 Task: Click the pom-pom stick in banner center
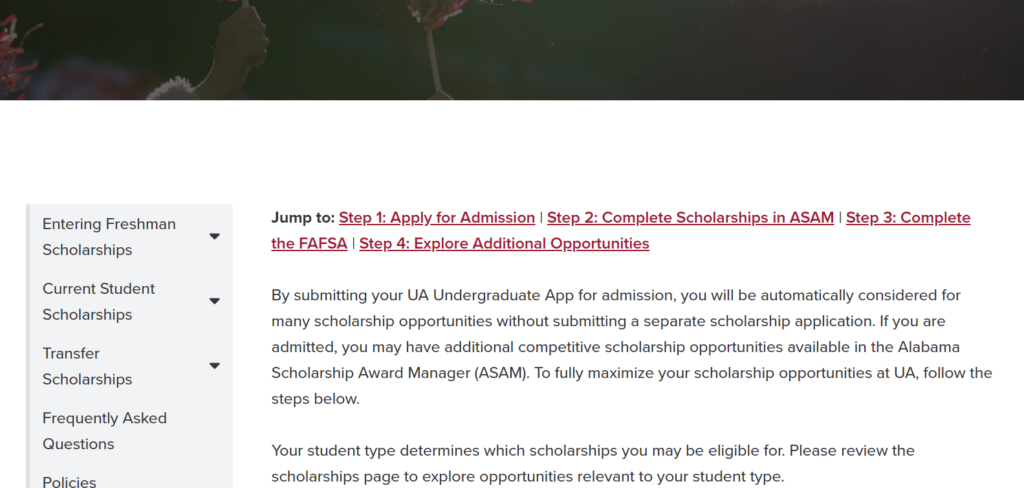(434, 62)
